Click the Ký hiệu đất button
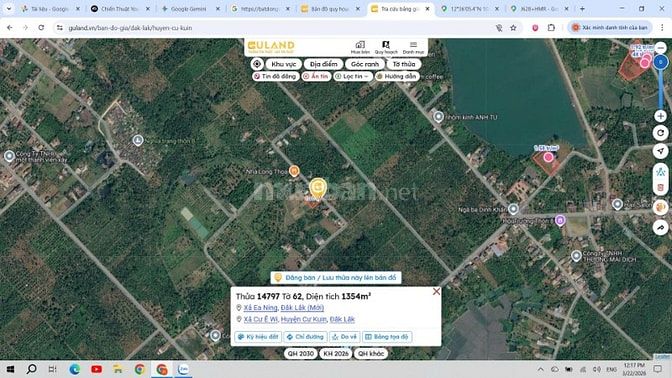The height and width of the screenshot is (378, 672). tap(258, 337)
